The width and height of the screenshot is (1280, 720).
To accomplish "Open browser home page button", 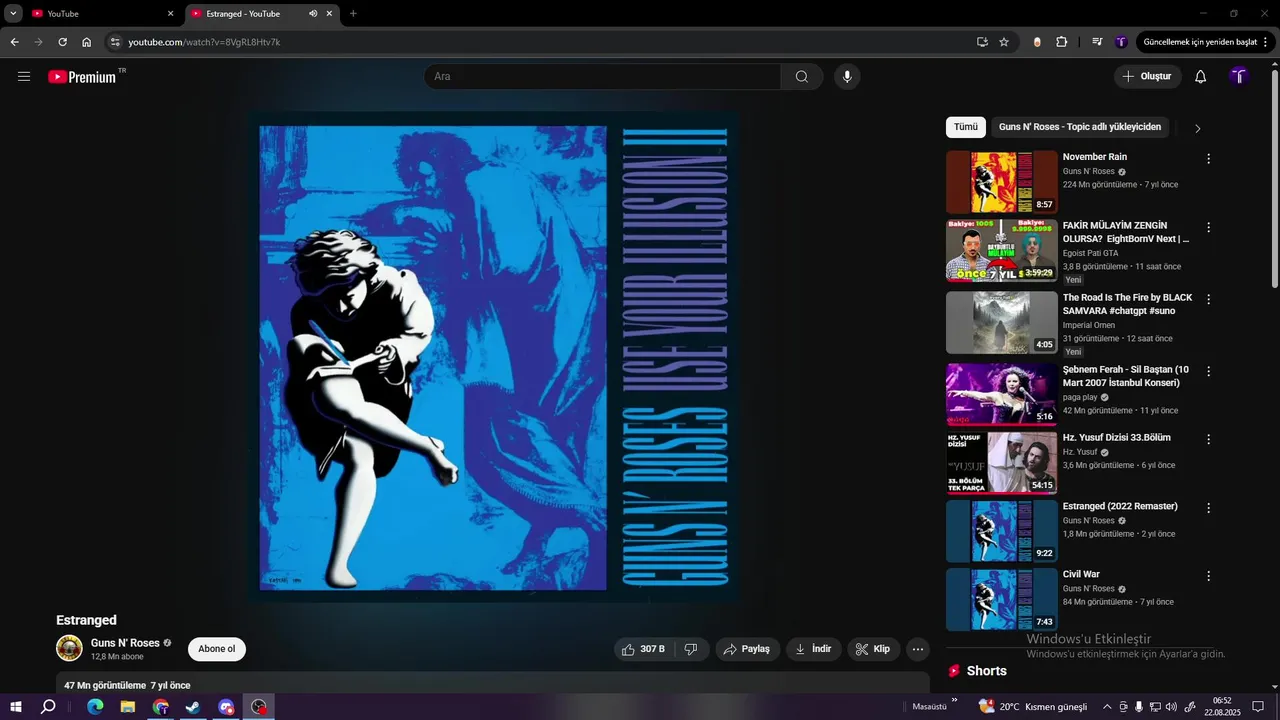I will (x=87, y=42).
